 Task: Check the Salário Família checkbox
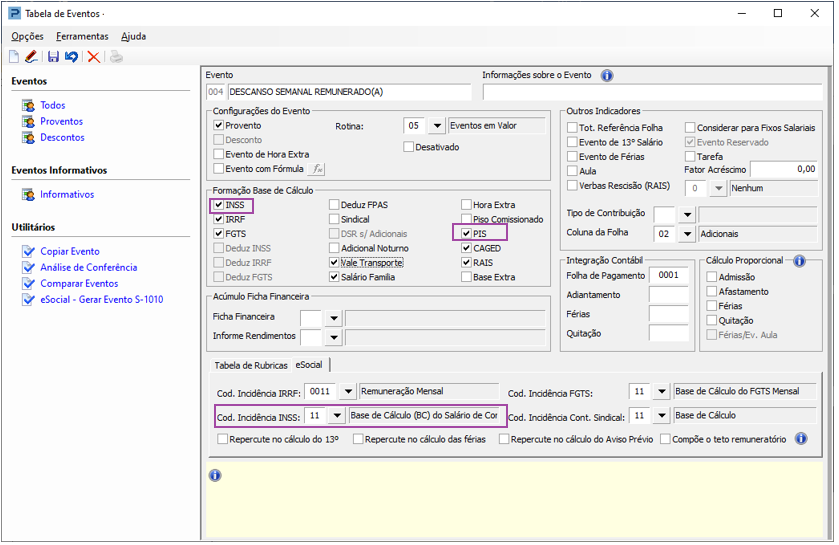(334, 277)
